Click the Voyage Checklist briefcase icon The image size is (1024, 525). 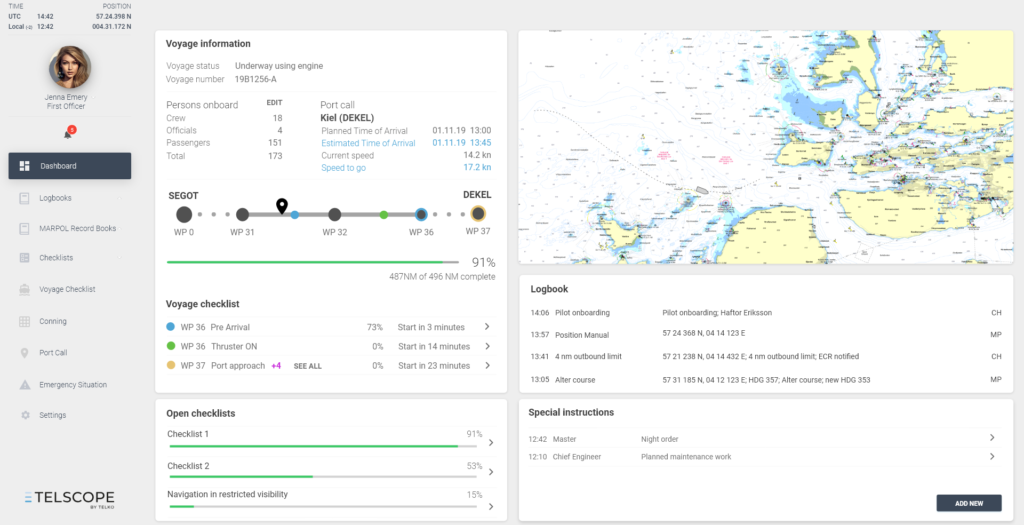point(24,289)
